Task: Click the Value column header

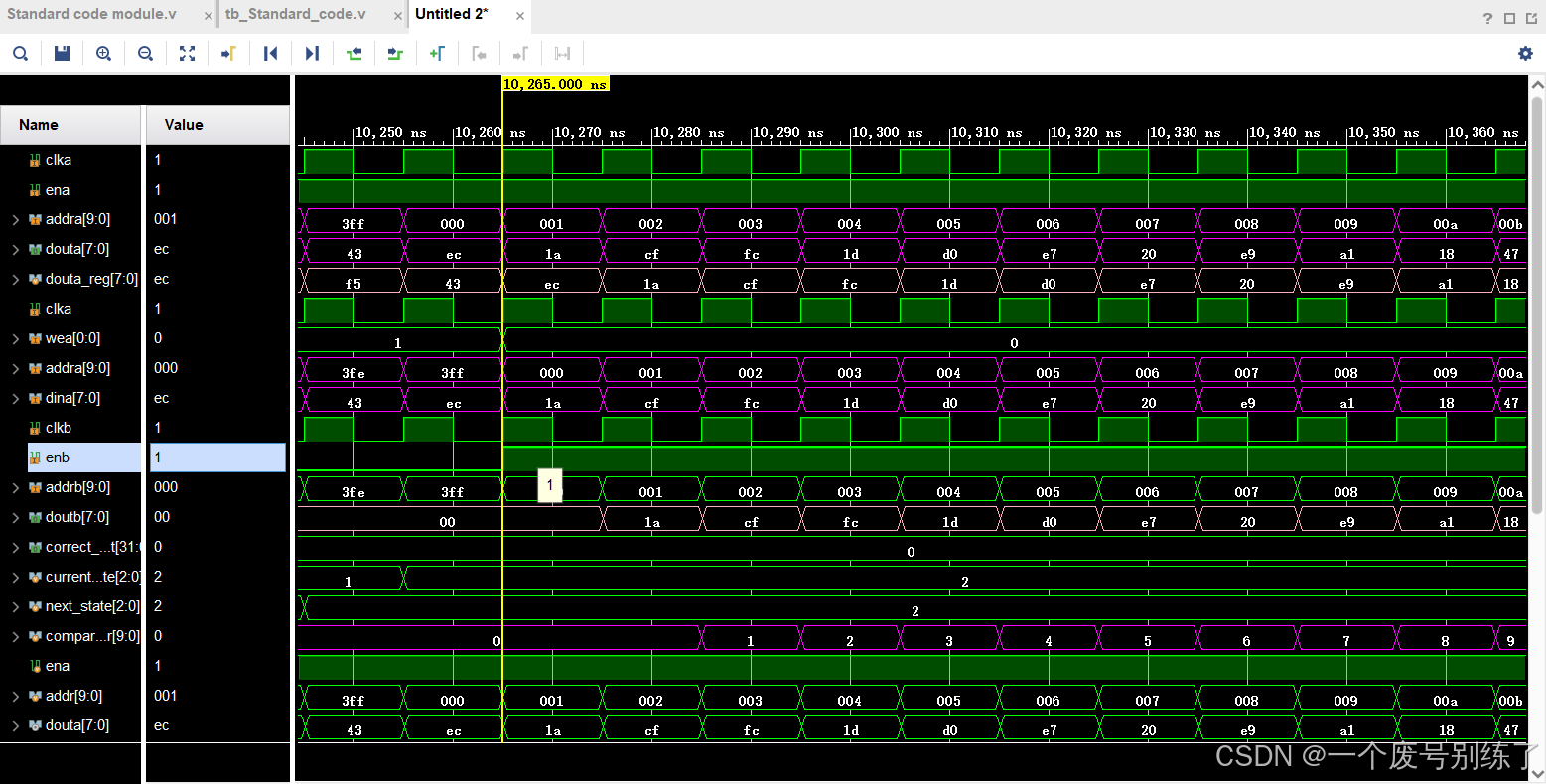Action: [x=217, y=125]
